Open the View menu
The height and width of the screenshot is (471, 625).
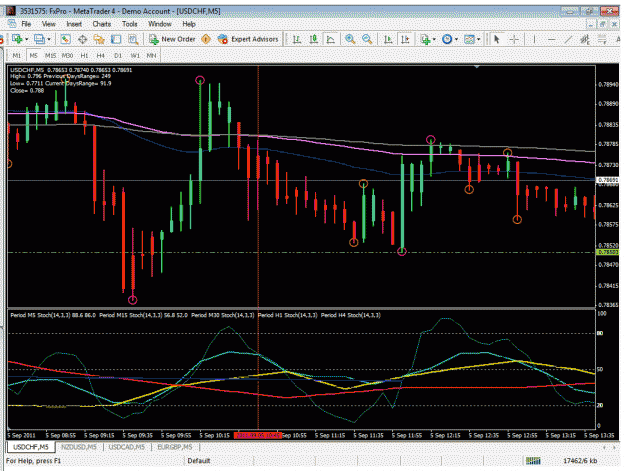tap(49, 24)
